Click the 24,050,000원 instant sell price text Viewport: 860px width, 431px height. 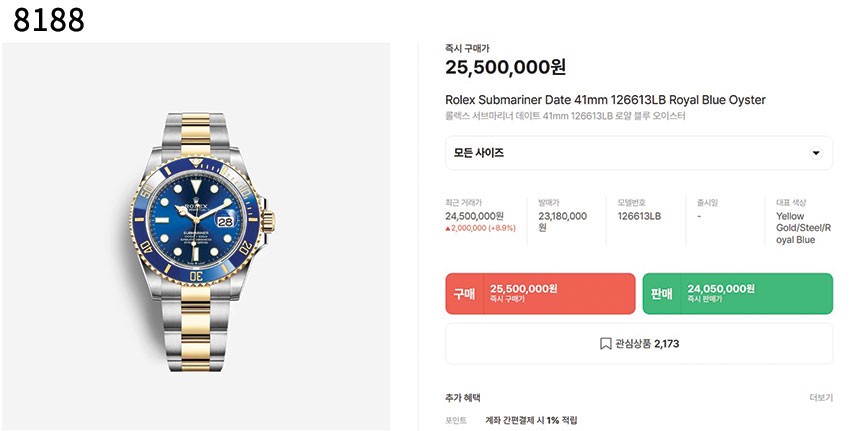tap(721, 288)
